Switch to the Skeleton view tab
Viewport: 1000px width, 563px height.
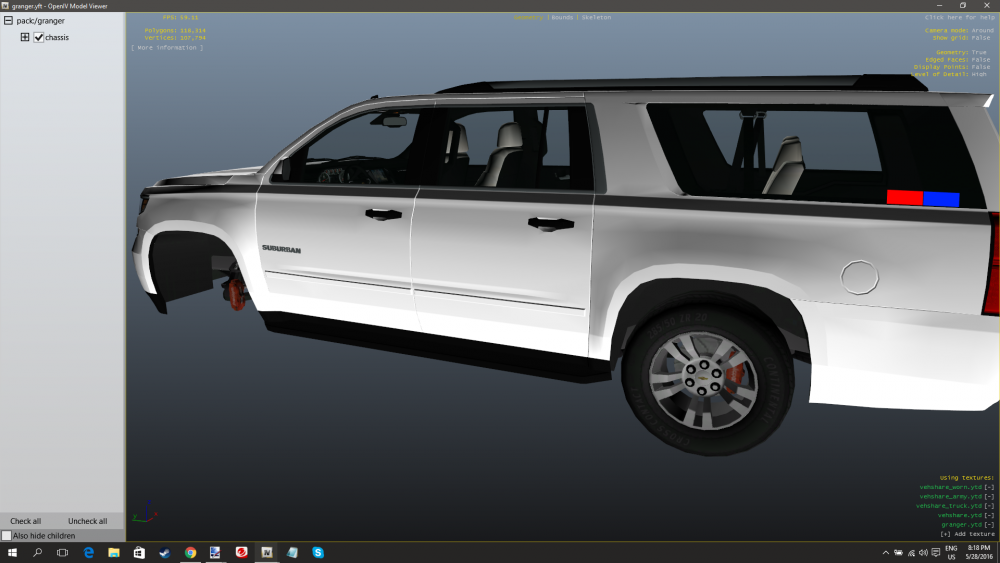click(x=596, y=17)
